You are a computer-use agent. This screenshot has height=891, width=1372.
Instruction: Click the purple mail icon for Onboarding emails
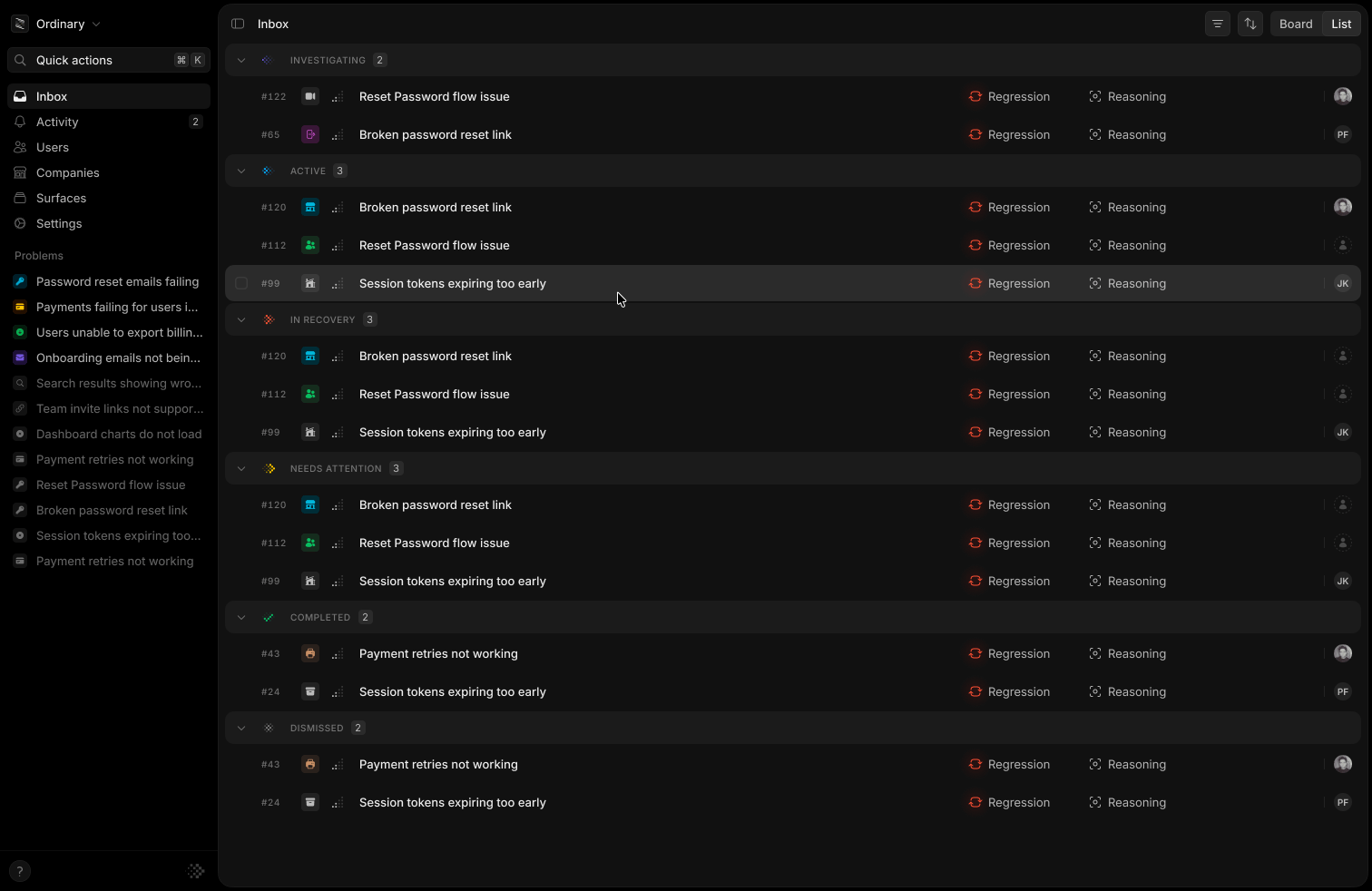pos(20,357)
